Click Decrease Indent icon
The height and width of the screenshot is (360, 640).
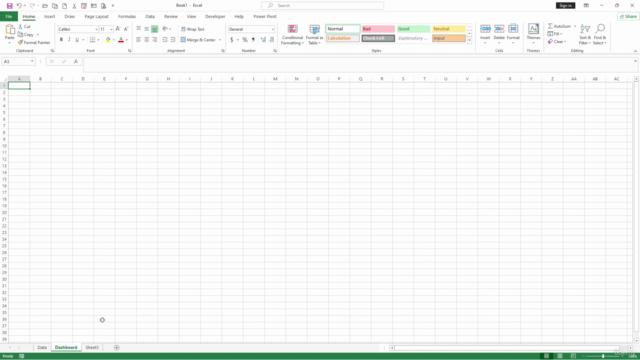[x=165, y=40]
